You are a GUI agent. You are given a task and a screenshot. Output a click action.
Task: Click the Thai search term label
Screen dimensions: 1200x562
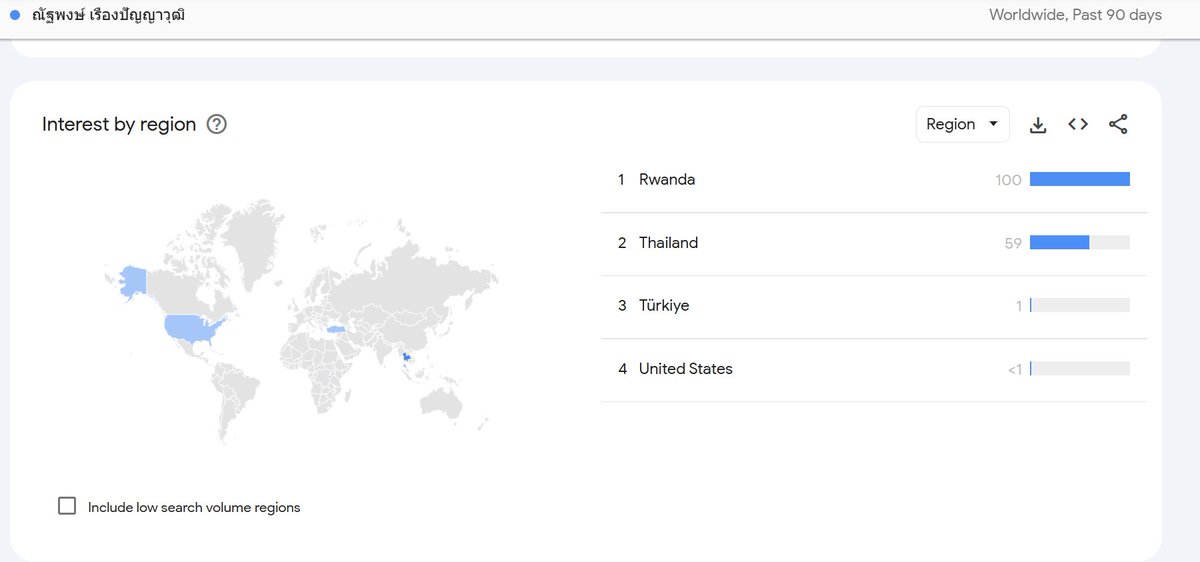pos(109,15)
